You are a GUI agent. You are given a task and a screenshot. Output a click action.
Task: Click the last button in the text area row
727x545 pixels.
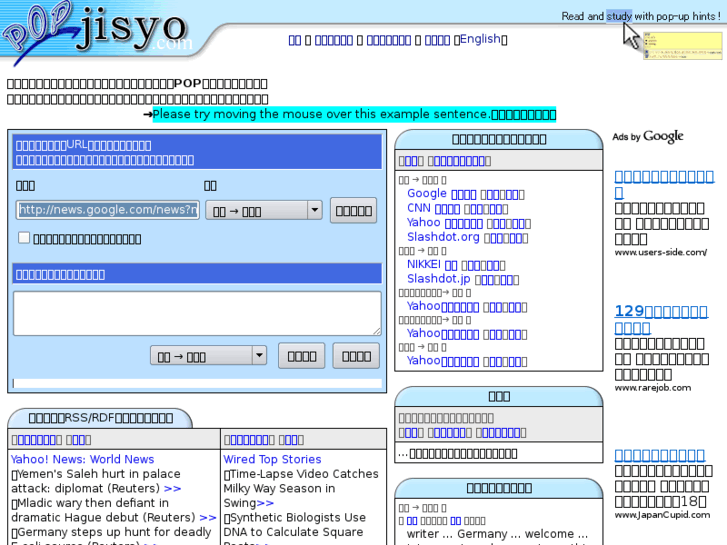tap(356, 356)
